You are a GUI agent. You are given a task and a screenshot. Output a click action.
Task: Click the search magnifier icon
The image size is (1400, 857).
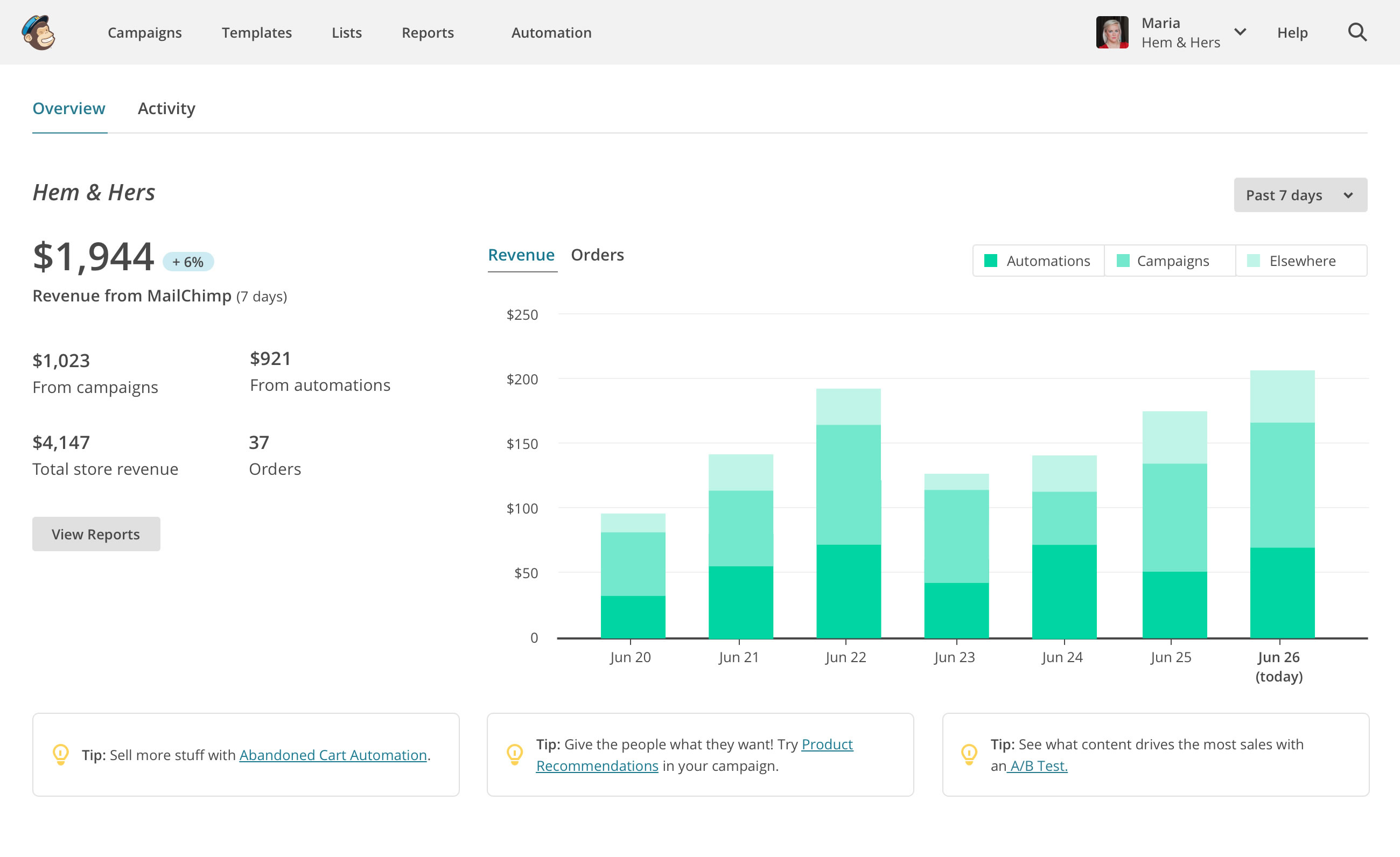1358,32
